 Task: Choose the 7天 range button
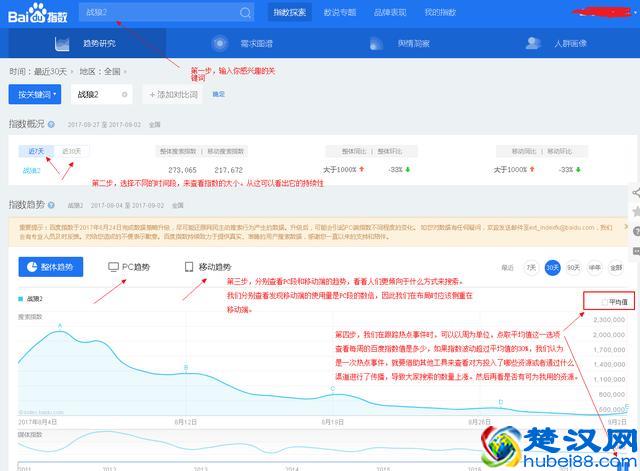click(531, 268)
